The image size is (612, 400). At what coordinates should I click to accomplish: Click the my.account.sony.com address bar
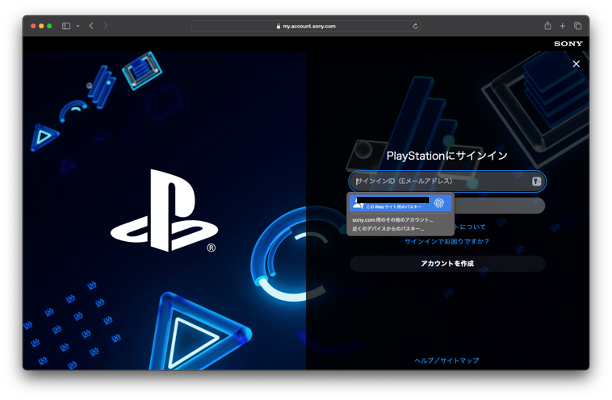point(306,26)
